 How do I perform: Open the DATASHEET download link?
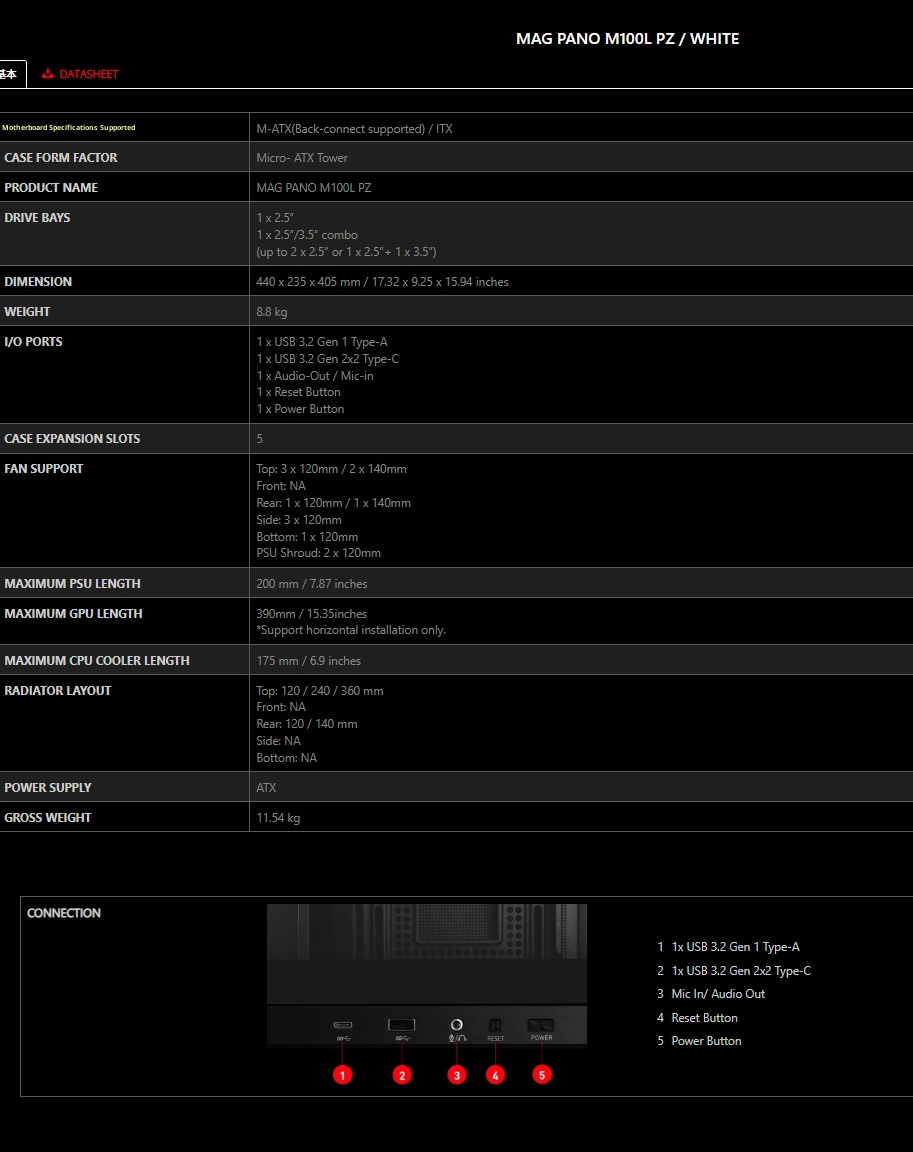click(80, 73)
